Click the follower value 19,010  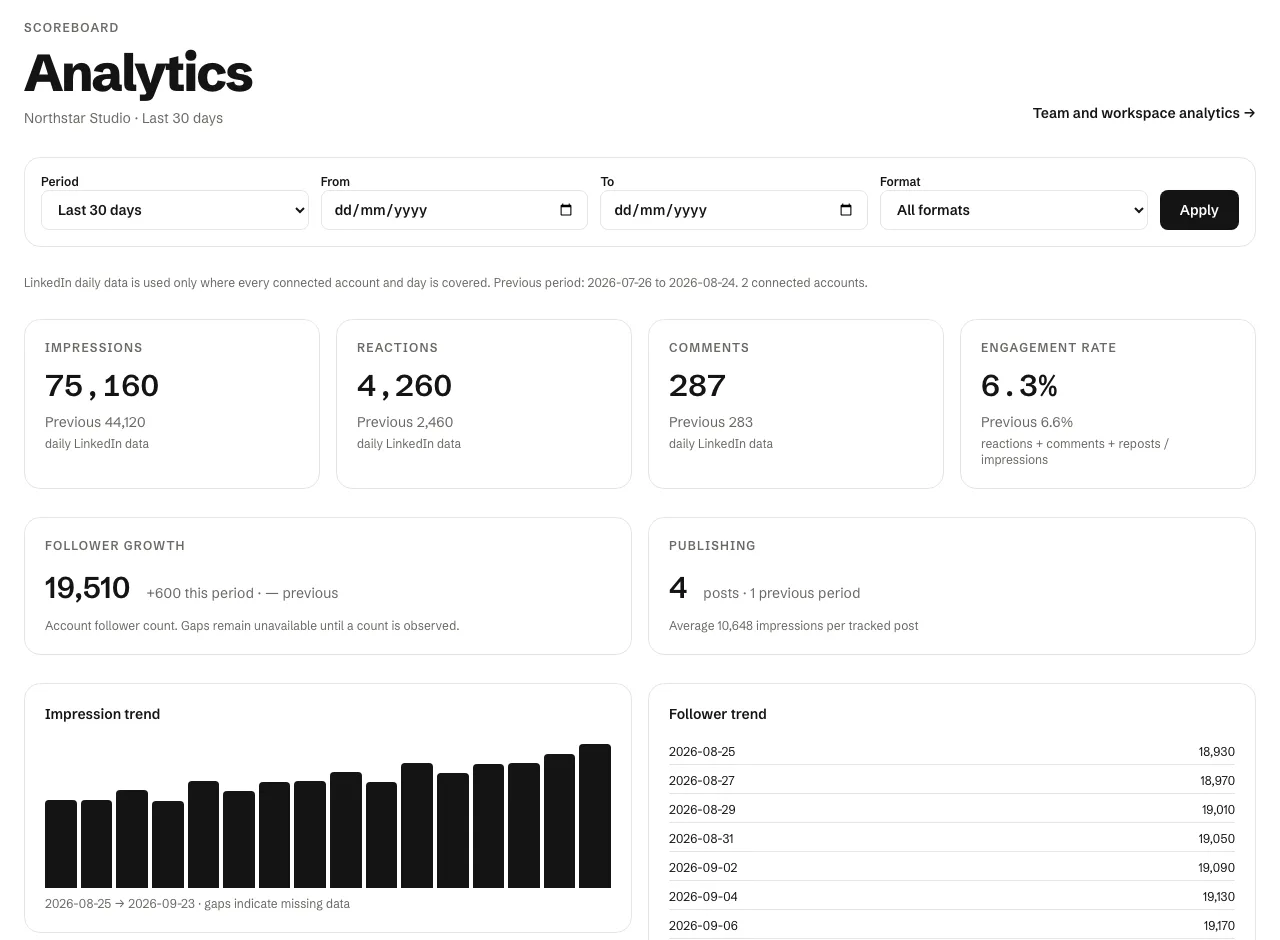coord(1218,810)
